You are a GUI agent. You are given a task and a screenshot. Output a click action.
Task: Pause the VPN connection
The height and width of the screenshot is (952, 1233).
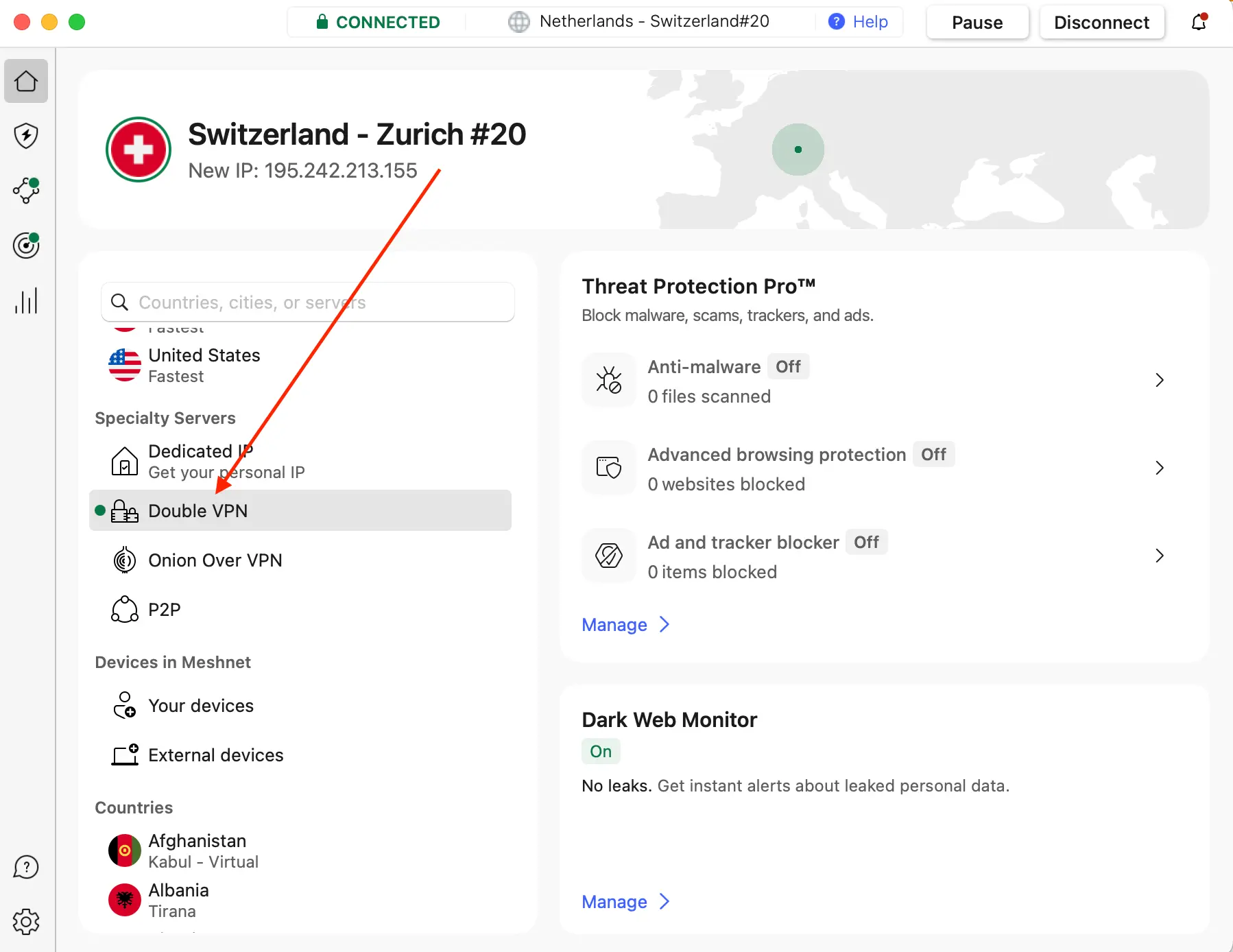click(977, 23)
